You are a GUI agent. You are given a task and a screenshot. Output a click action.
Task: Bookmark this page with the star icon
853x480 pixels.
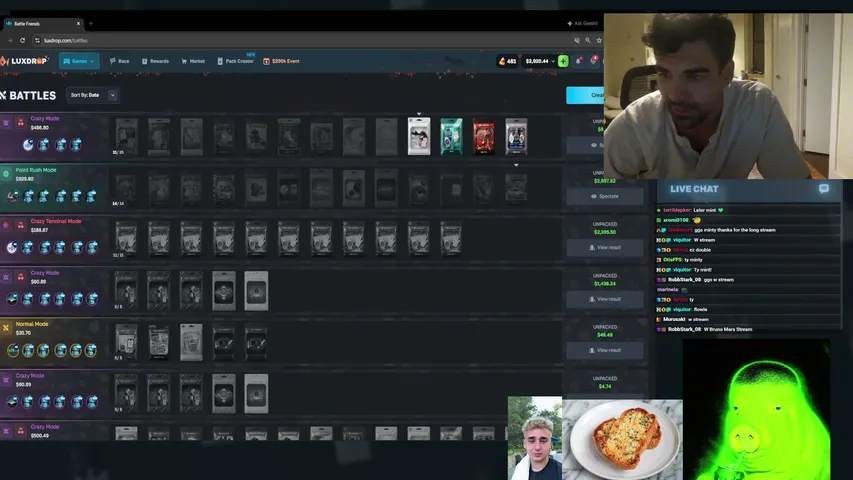point(599,40)
